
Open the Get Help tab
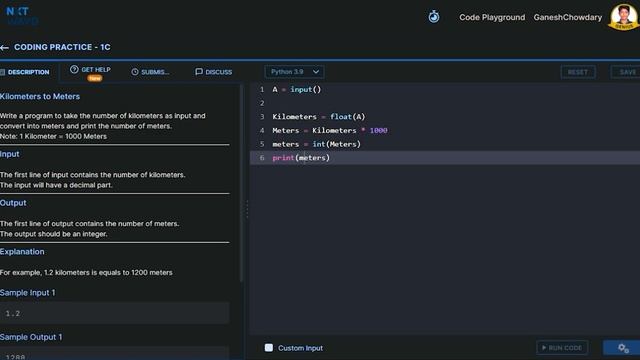coord(90,73)
